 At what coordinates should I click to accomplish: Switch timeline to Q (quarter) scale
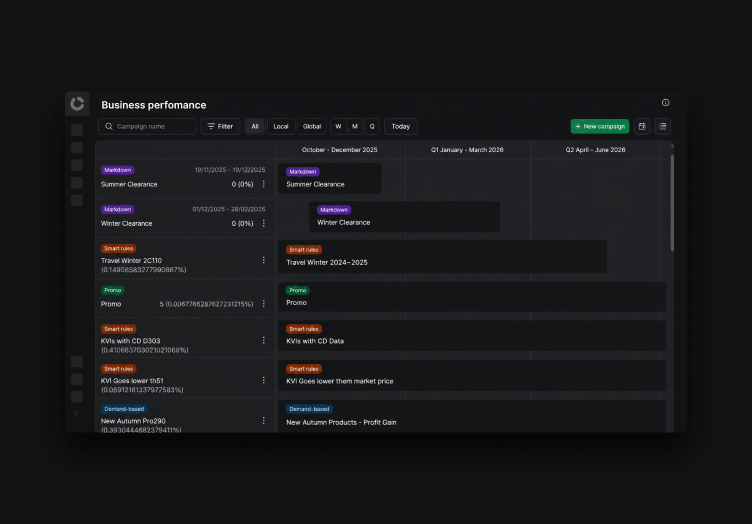[372, 127]
